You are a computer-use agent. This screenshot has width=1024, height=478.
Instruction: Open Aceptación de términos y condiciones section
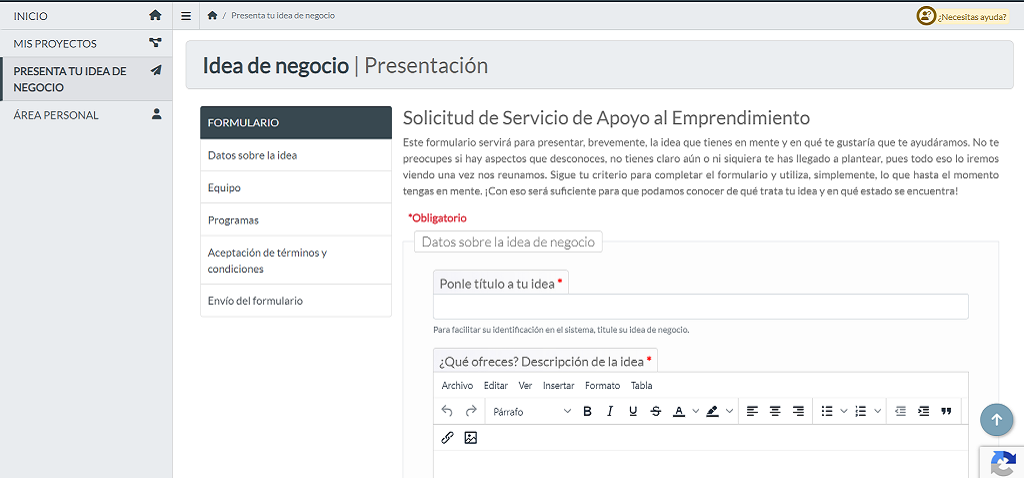[296, 260]
